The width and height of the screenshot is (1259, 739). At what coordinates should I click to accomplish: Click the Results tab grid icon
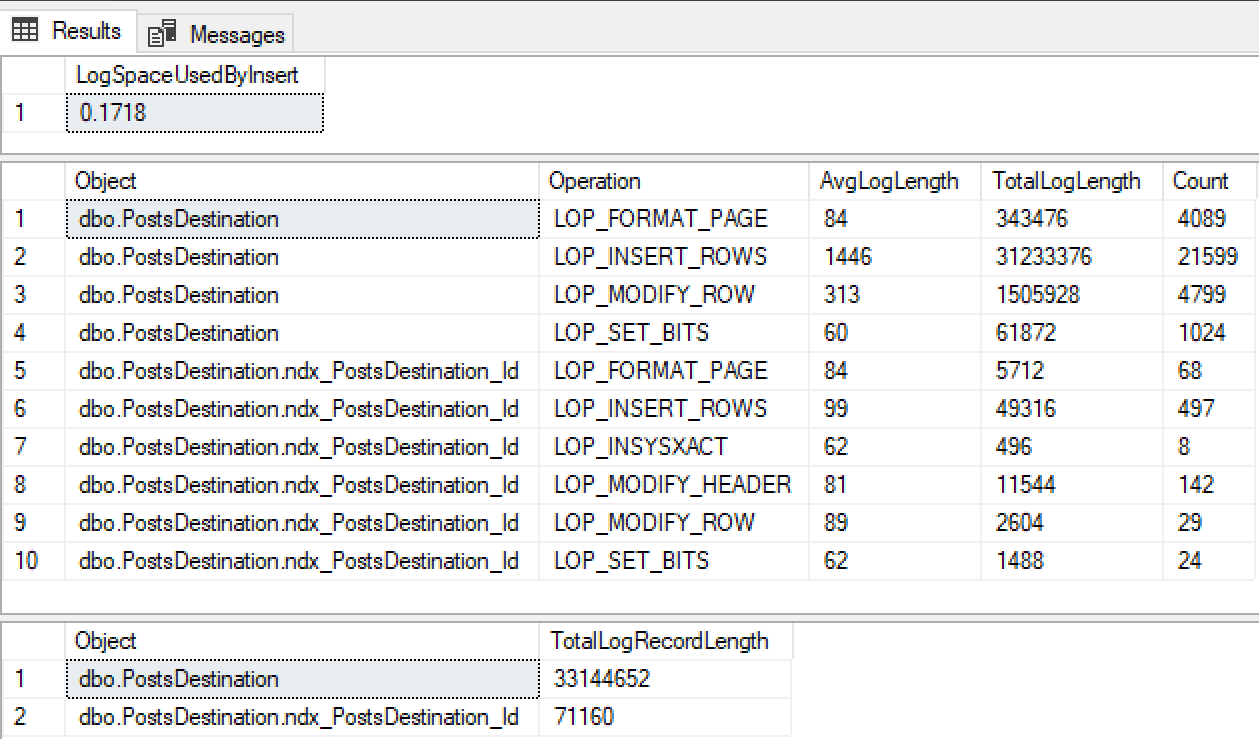pos(25,31)
